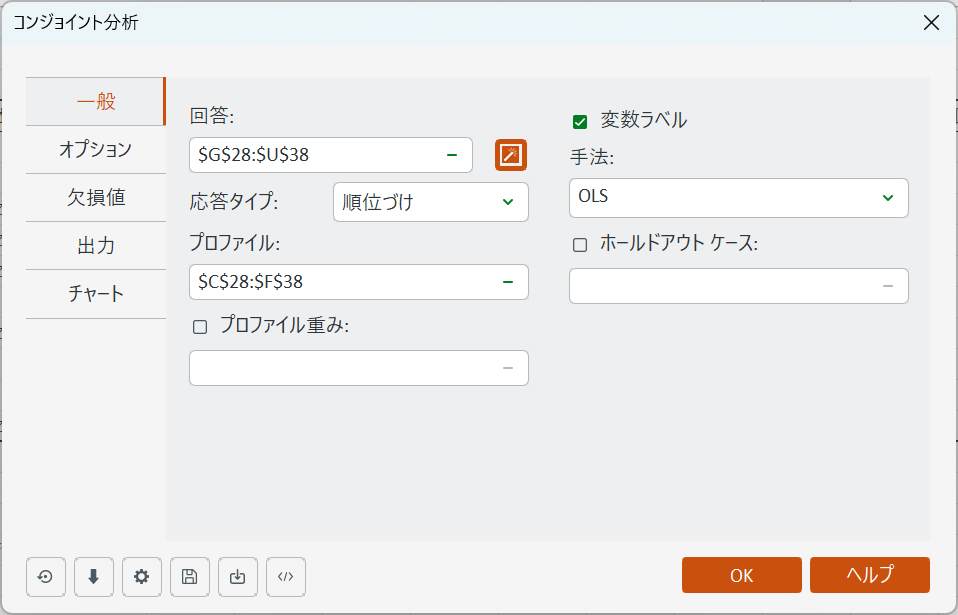958x615 pixels.
Task: Open the 応答タイプ dropdown
Action: click(x=430, y=202)
